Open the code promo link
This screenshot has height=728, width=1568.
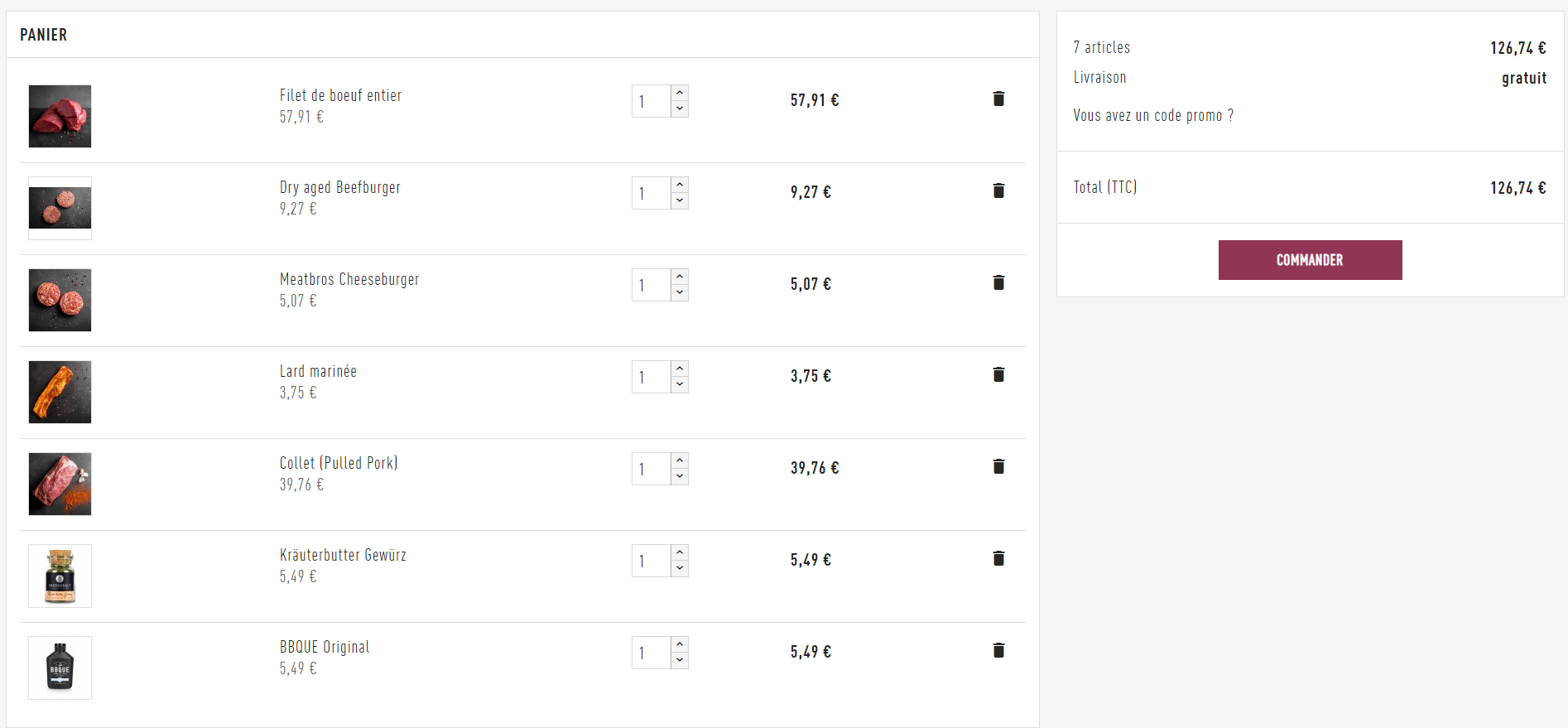coord(1152,116)
